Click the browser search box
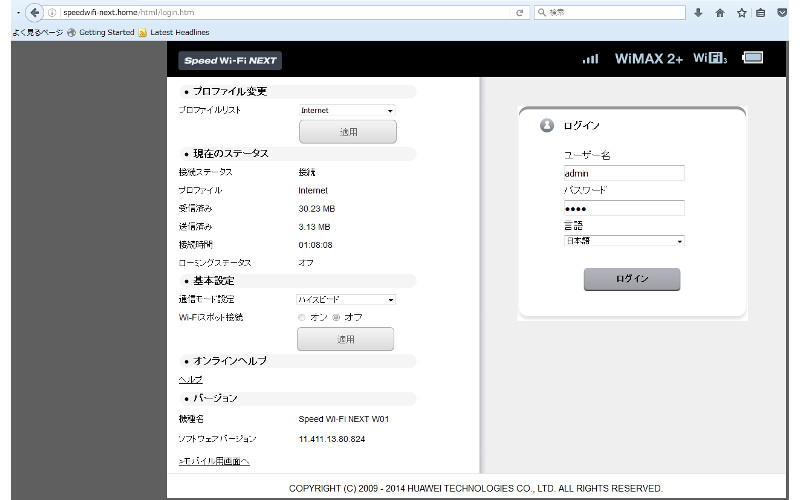The height and width of the screenshot is (500, 800). [610, 12]
